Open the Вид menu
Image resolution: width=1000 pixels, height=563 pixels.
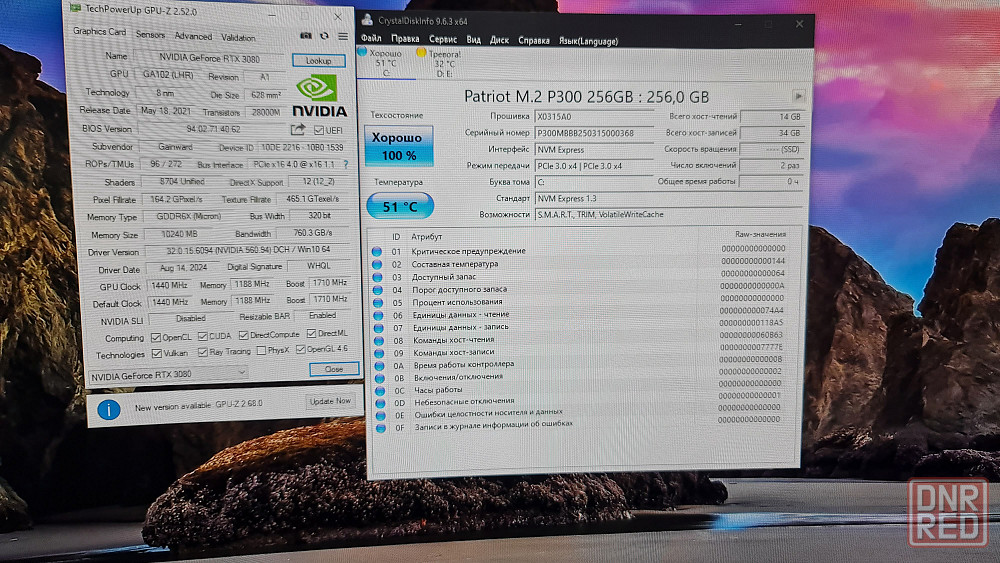point(474,40)
